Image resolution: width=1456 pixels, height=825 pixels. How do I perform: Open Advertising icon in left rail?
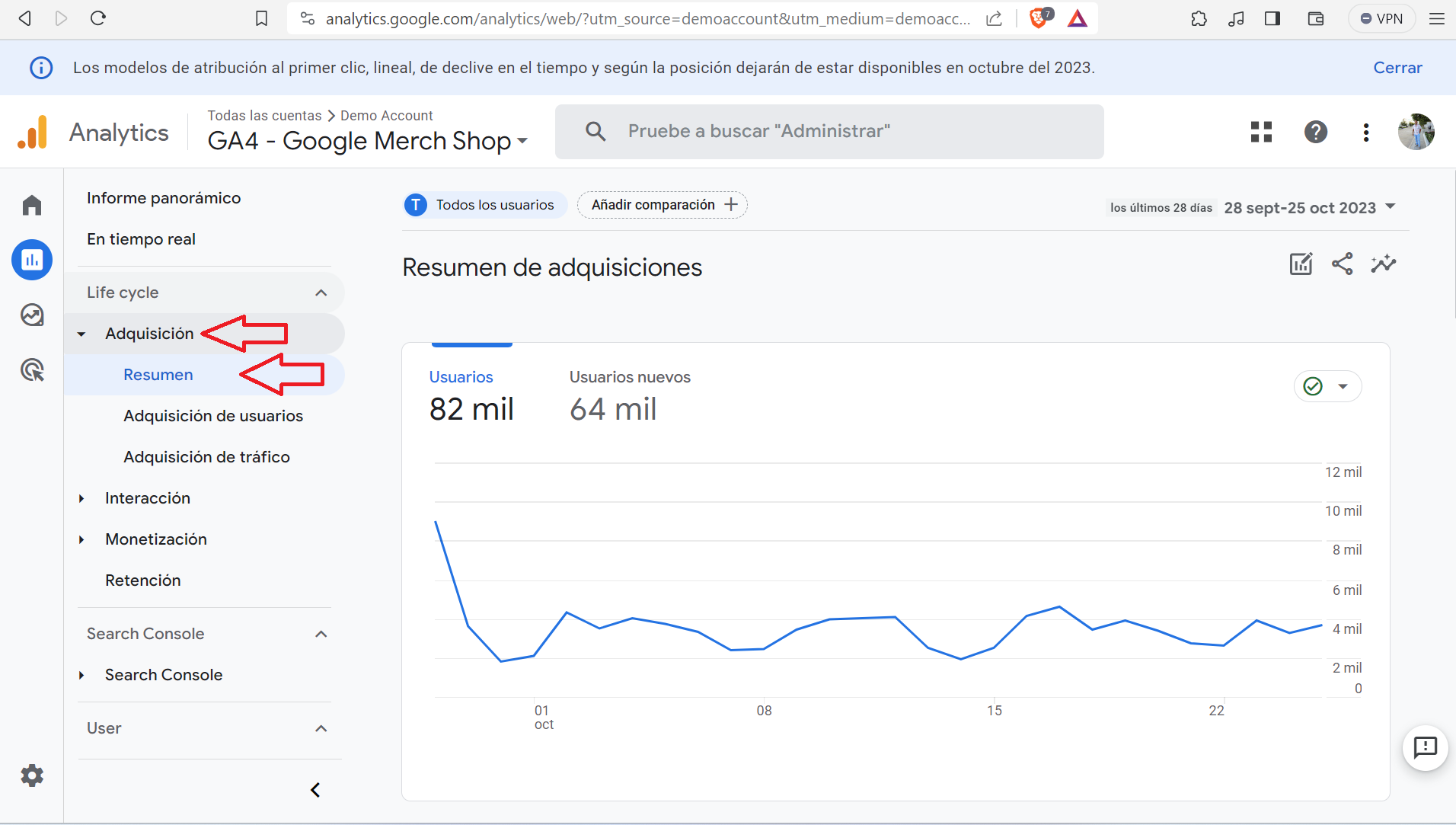click(x=32, y=370)
